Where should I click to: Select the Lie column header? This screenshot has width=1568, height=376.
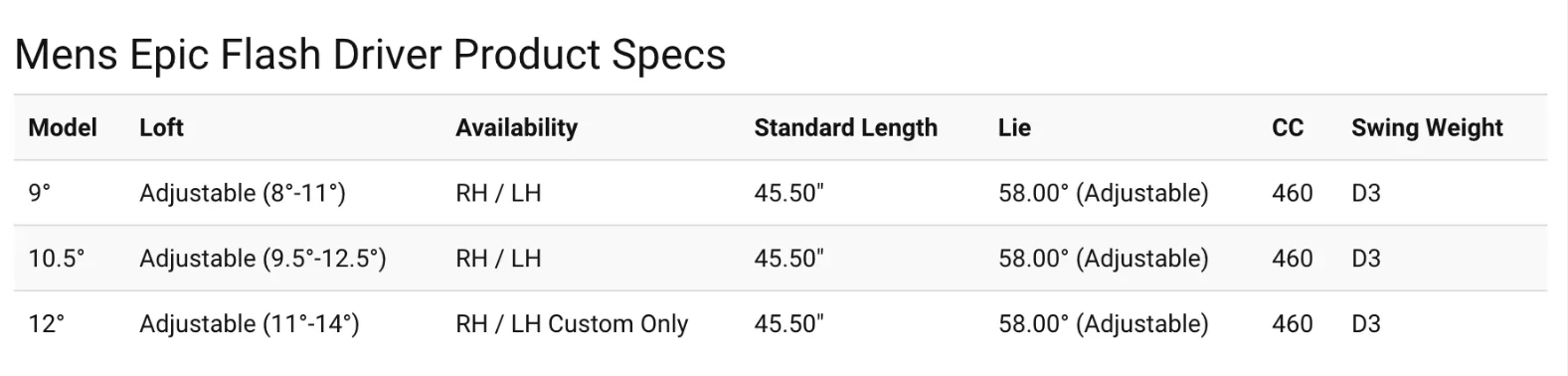pyautogui.click(x=1014, y=127)
